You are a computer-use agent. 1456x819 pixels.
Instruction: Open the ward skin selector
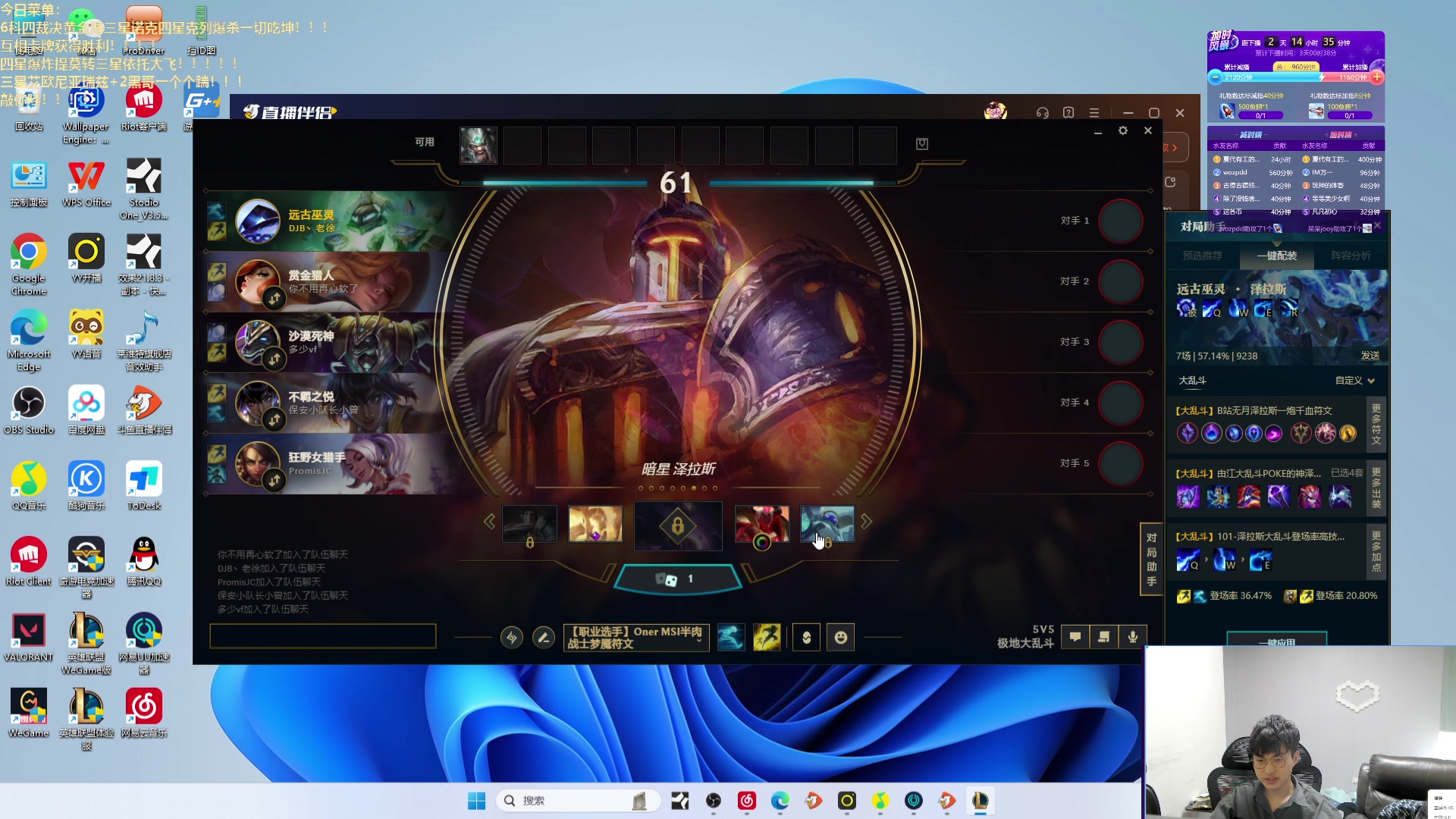pyautogui.click(x=807, y=638)
